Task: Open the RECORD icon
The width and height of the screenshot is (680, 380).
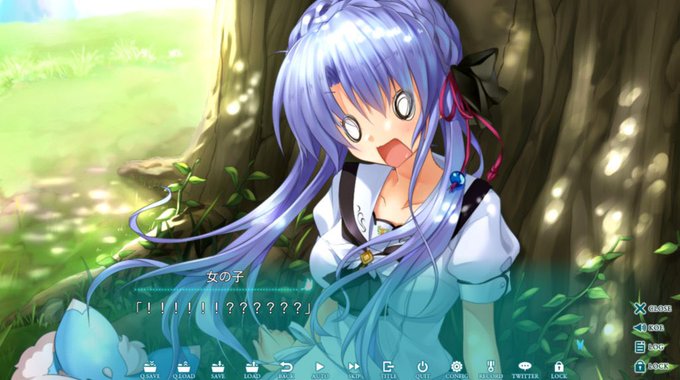Action: [x=490, y=370]
